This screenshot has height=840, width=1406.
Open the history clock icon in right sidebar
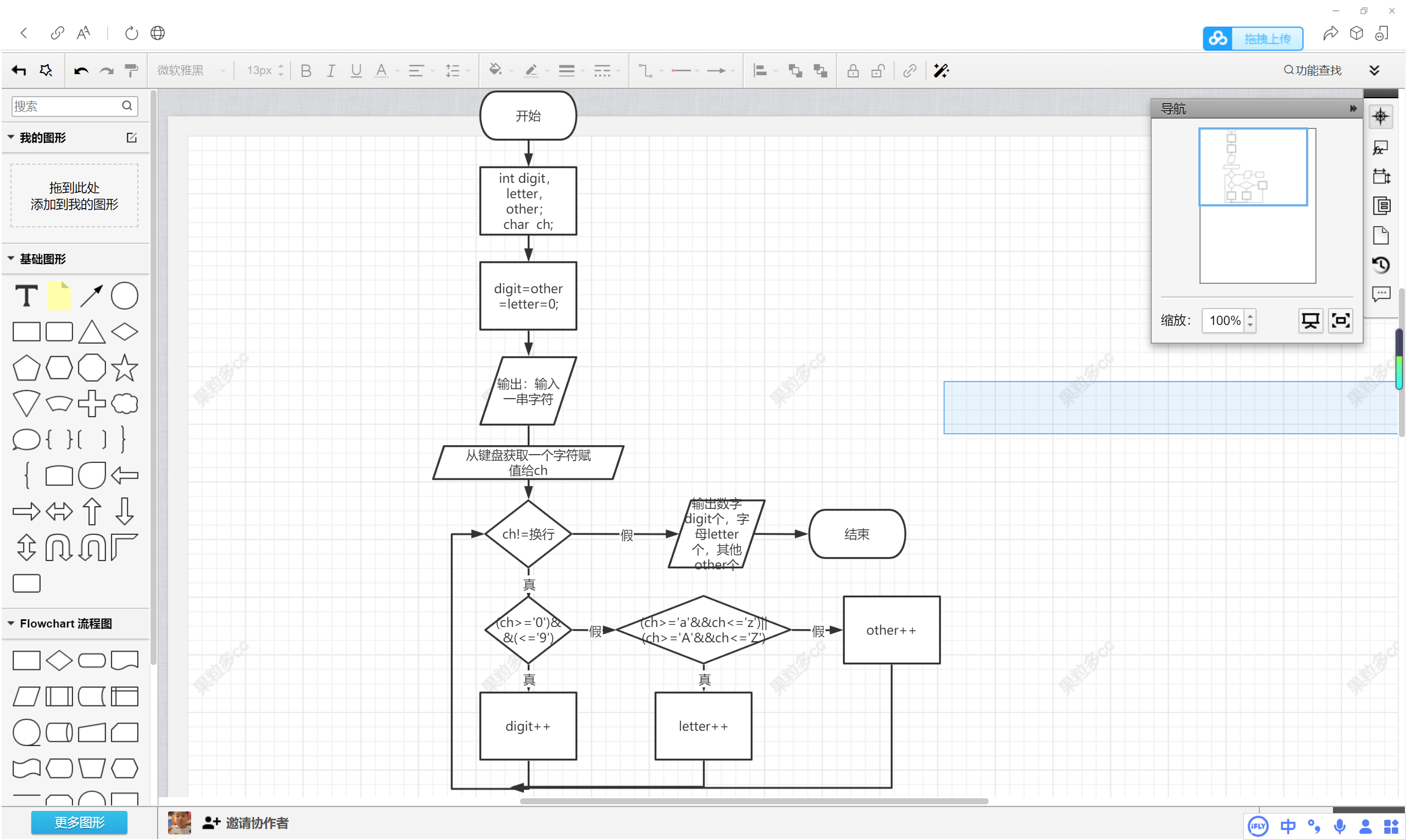1381,265
